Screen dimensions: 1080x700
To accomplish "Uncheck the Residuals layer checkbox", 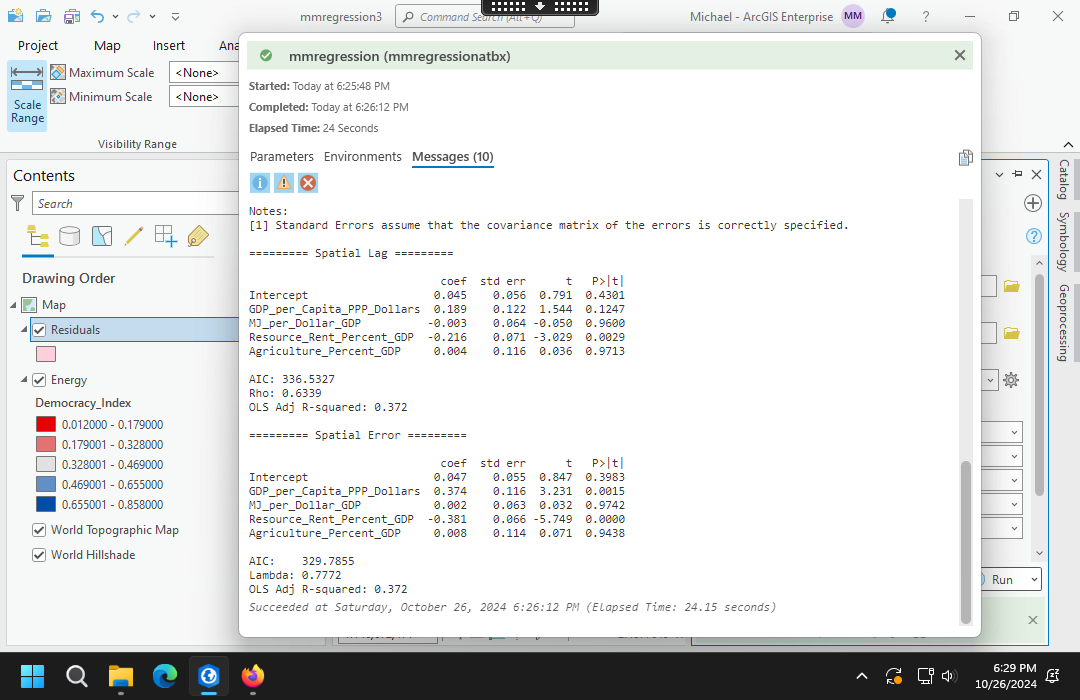I will [39, 330].
